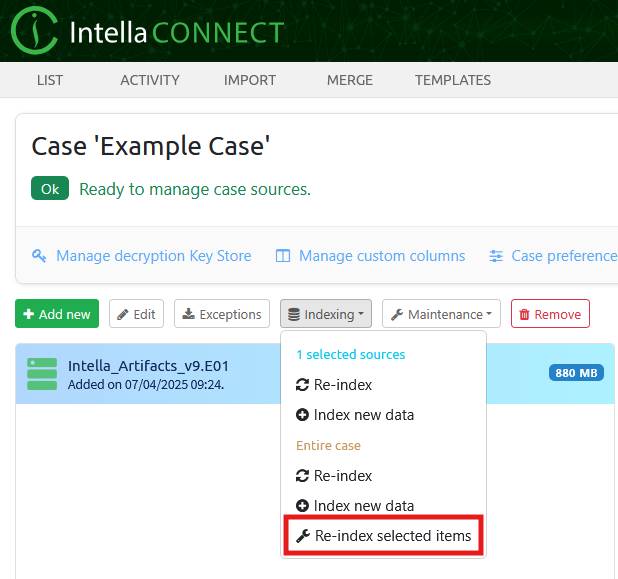This screenshot has width=618, height=579.
Task: Open the Exceptions button
Action: (x=222, y=314)
